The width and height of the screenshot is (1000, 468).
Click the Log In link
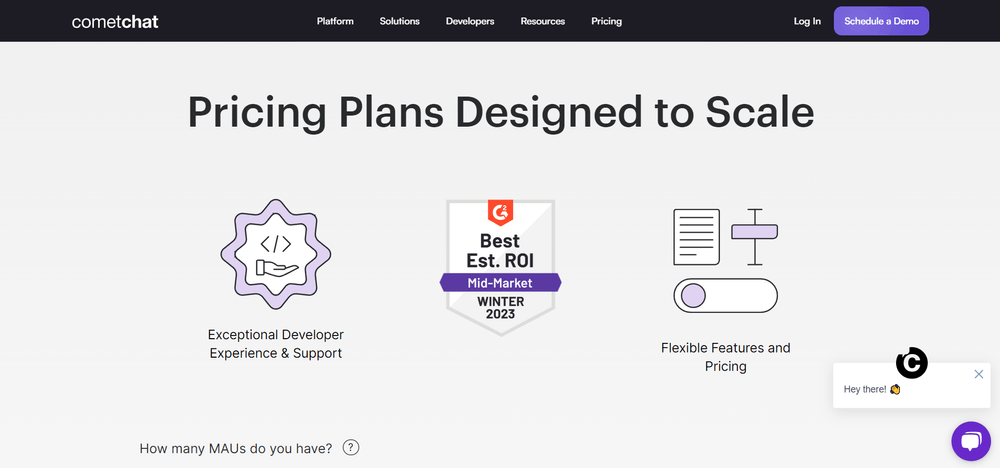click(807, 21)
